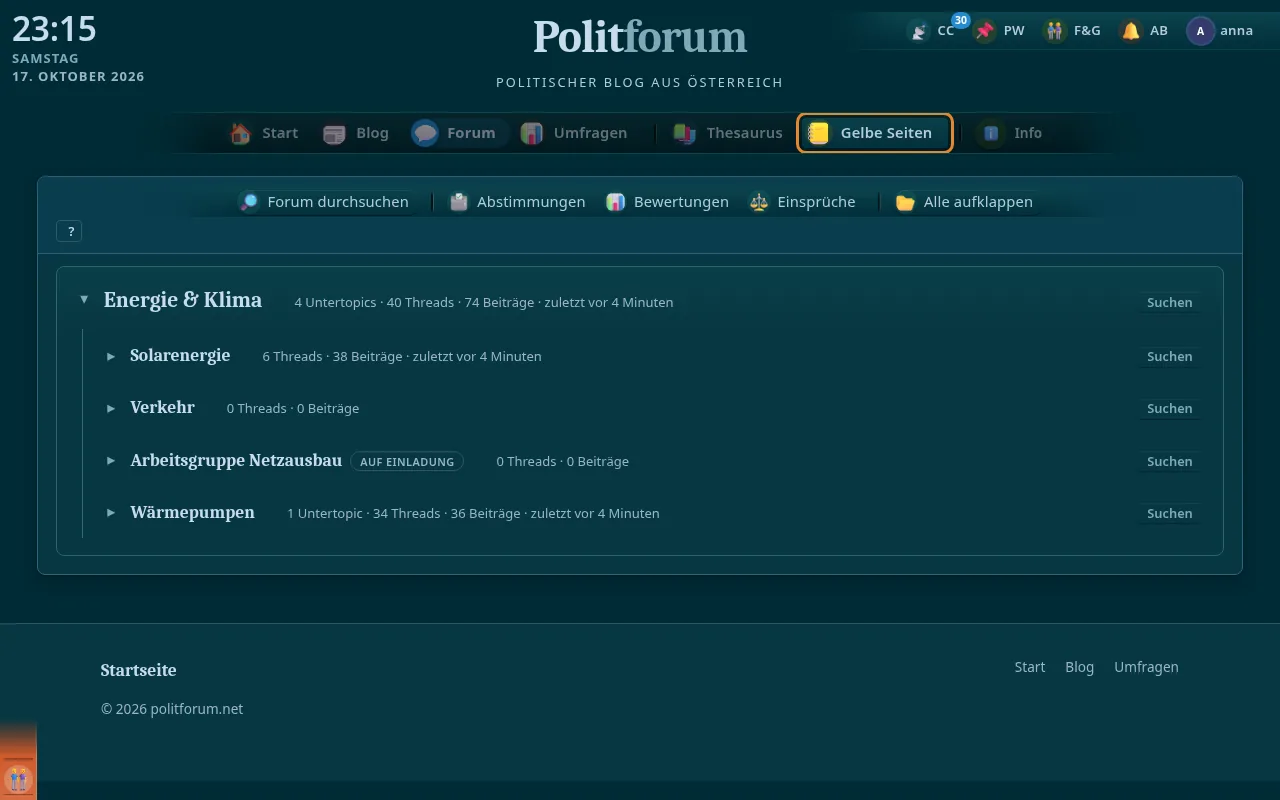Click the Info icon in navigation

coord(992,133)
